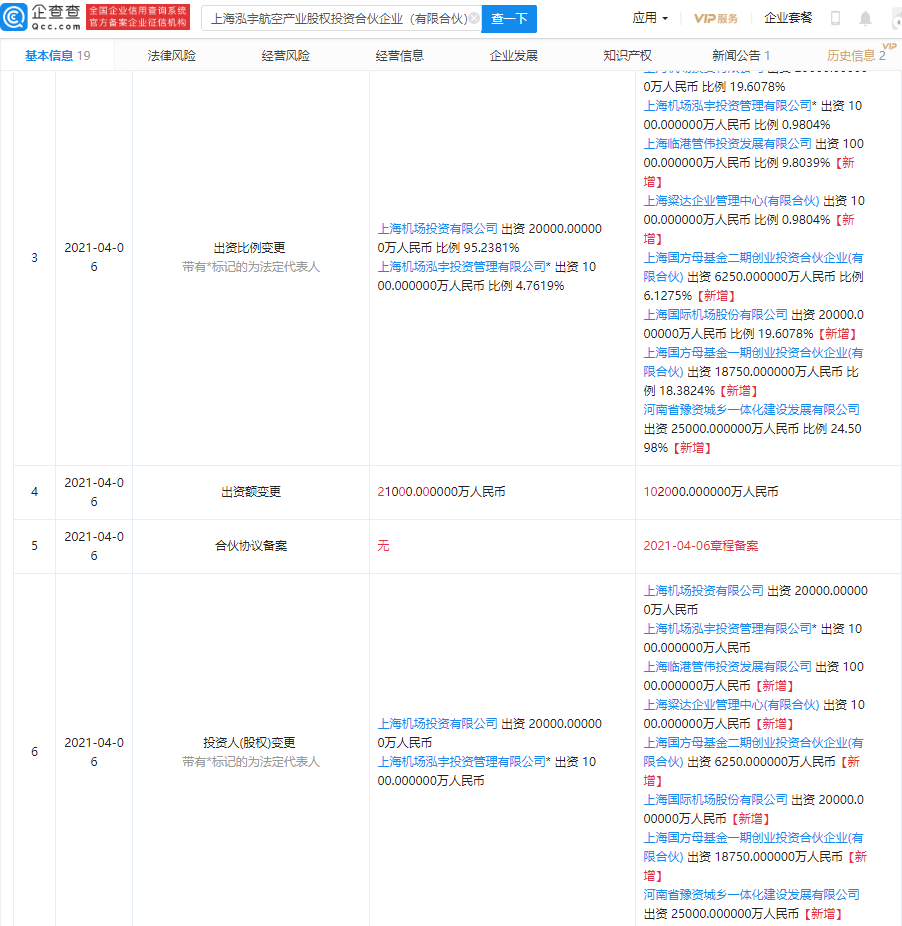Select 21000.000000万人民币 value
The height and width of the screenshot is (926, 902).
pyautogui.click(x=441, y=491)
